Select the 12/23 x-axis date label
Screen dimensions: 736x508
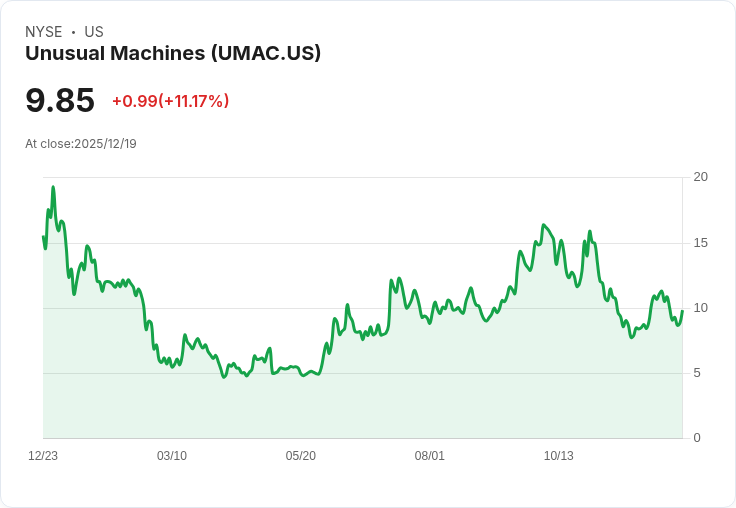pyautogui.click(x=43, y=456)
